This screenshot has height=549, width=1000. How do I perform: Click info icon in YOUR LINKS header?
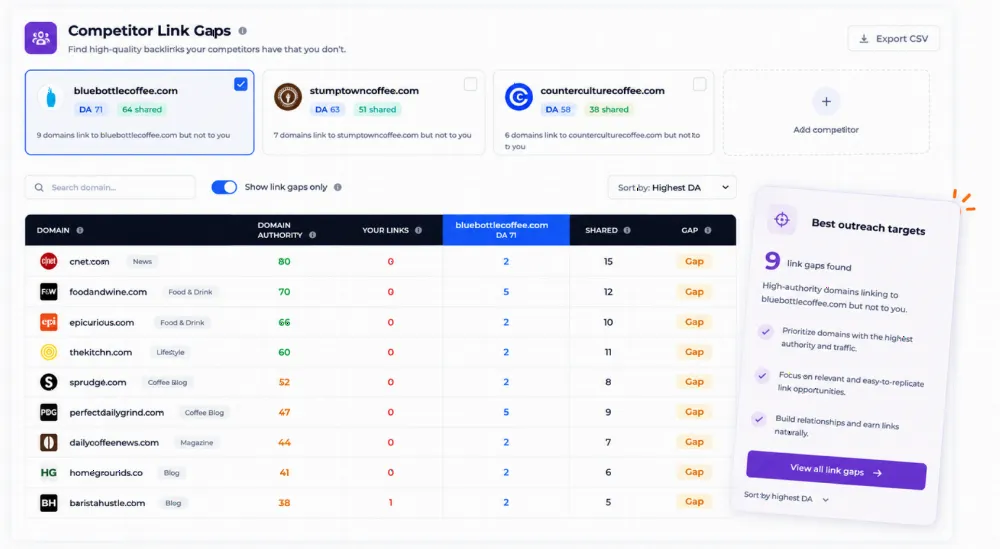pyautogui.click(x=418, y=230)
